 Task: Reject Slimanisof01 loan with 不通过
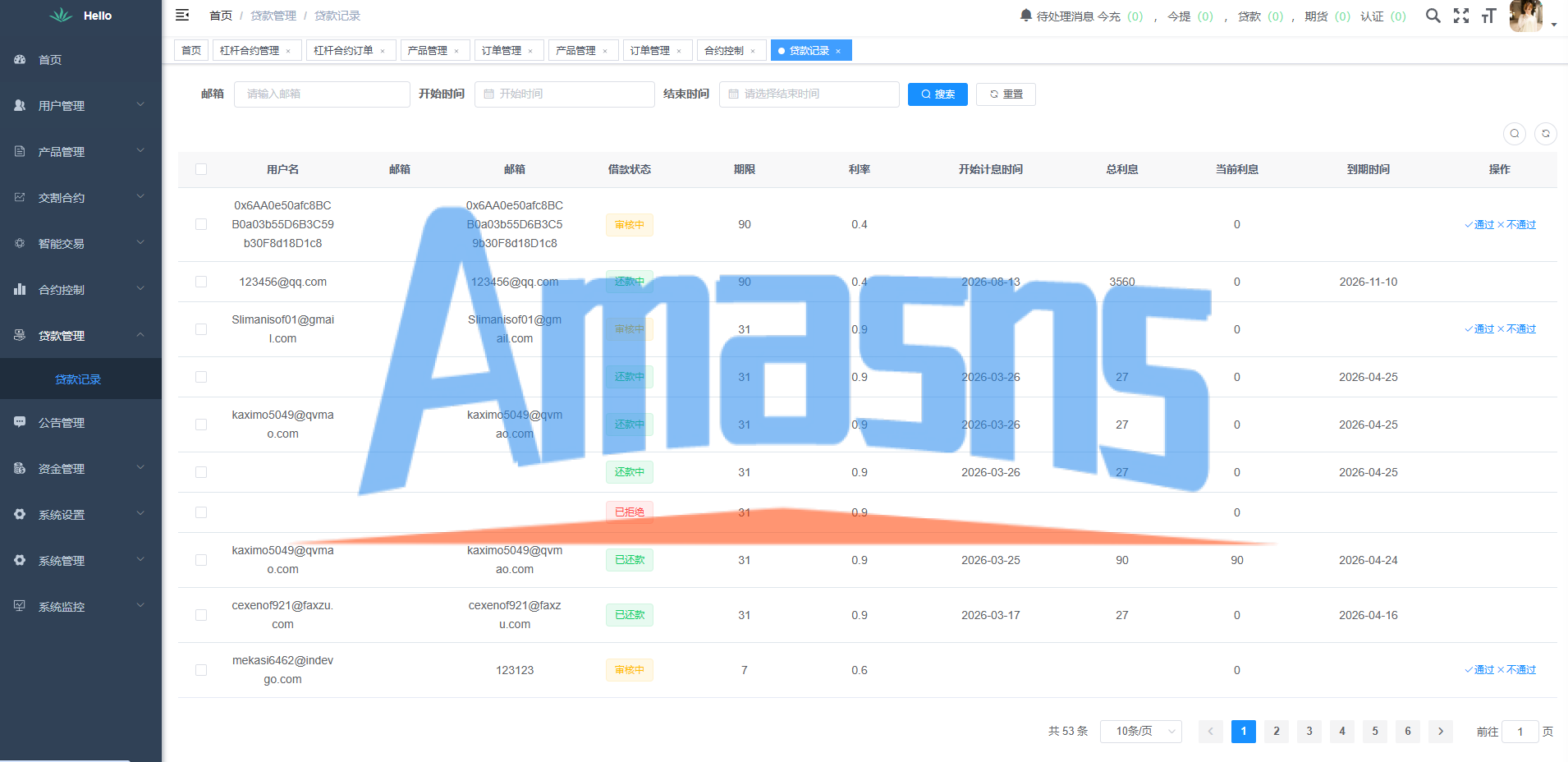[1516, 329]
